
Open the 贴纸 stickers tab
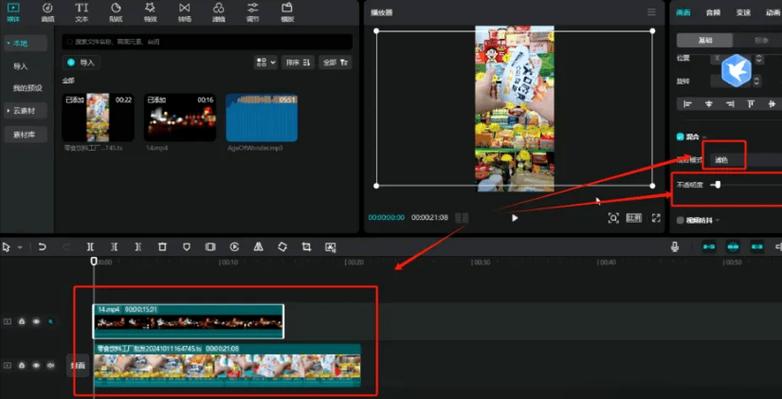(x=116, y=12)
